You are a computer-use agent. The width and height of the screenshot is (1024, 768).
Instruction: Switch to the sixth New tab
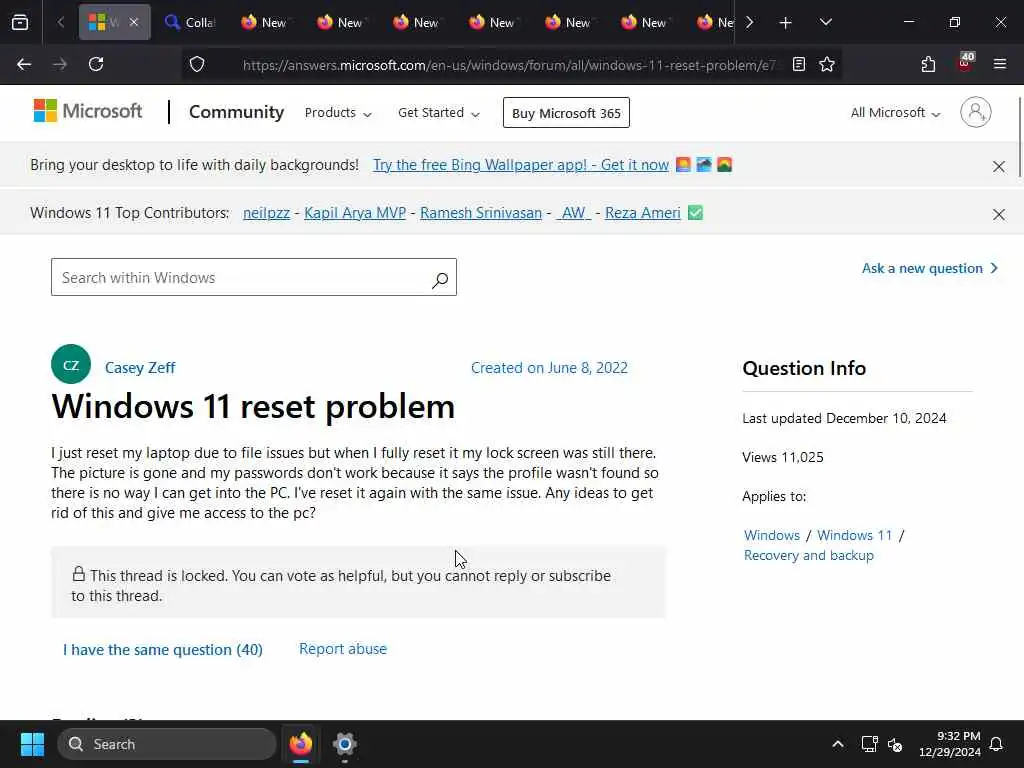[643, 22]
